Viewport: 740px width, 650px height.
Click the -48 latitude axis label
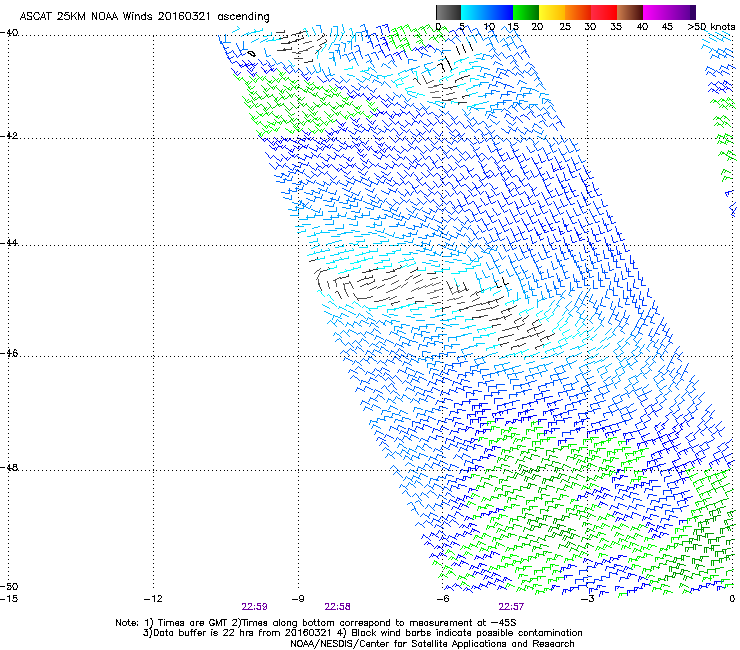(x=9, y=467)
